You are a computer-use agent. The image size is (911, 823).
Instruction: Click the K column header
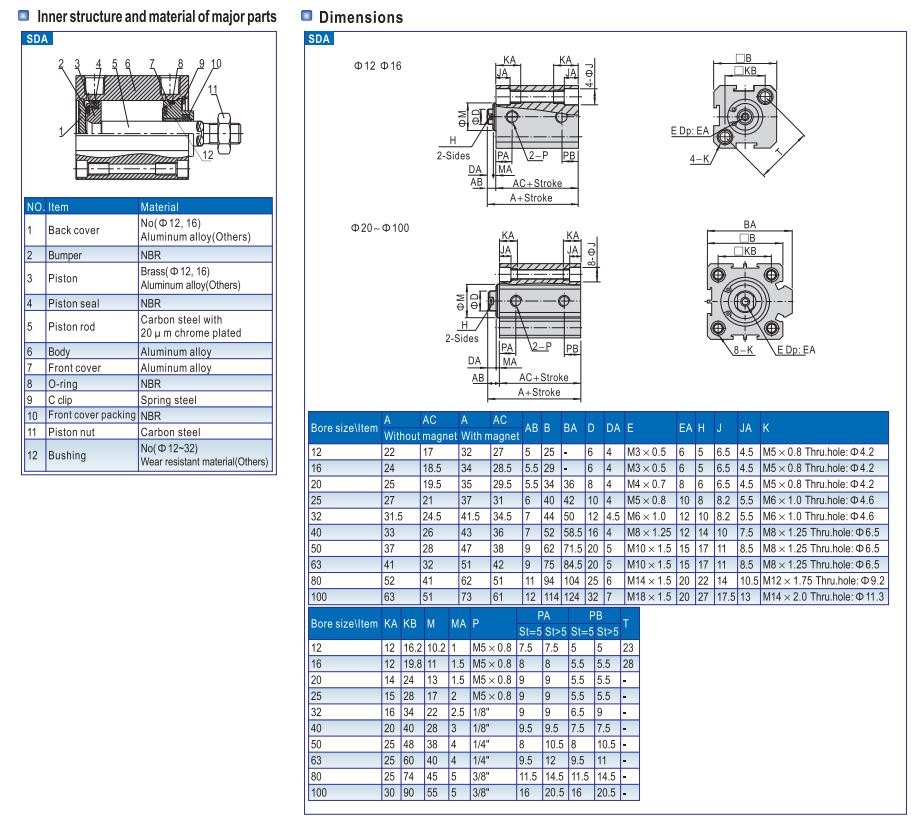click(x=824, y=428)
